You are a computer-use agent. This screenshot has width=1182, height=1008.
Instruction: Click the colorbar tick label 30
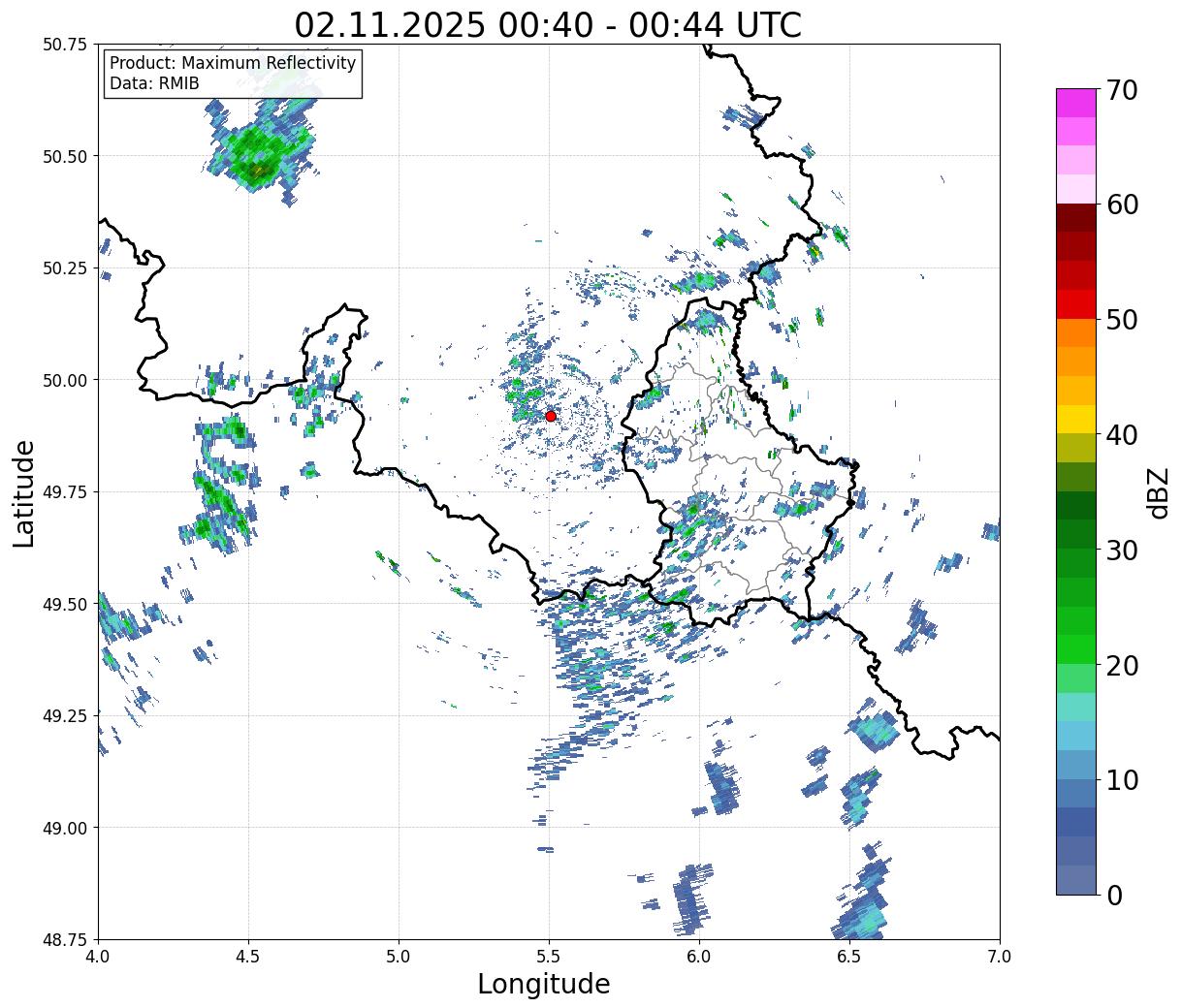[1121, 550]
